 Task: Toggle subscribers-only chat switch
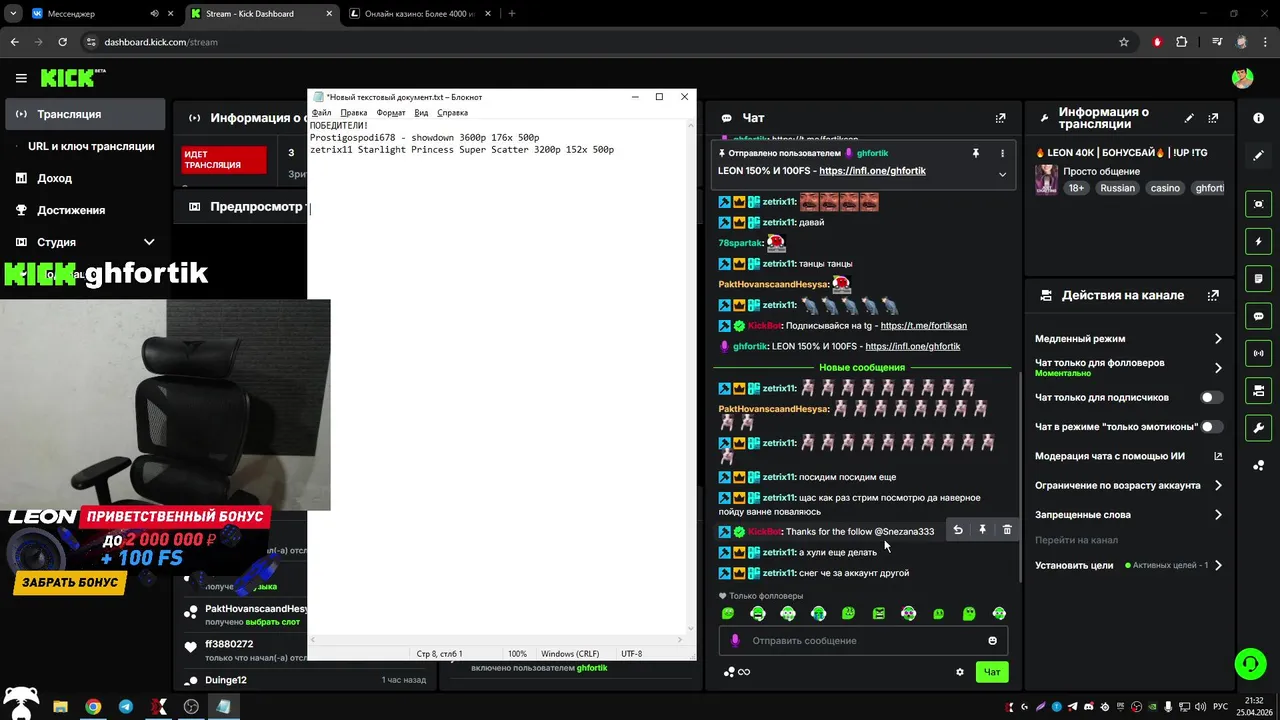[x=1212, y=397]
